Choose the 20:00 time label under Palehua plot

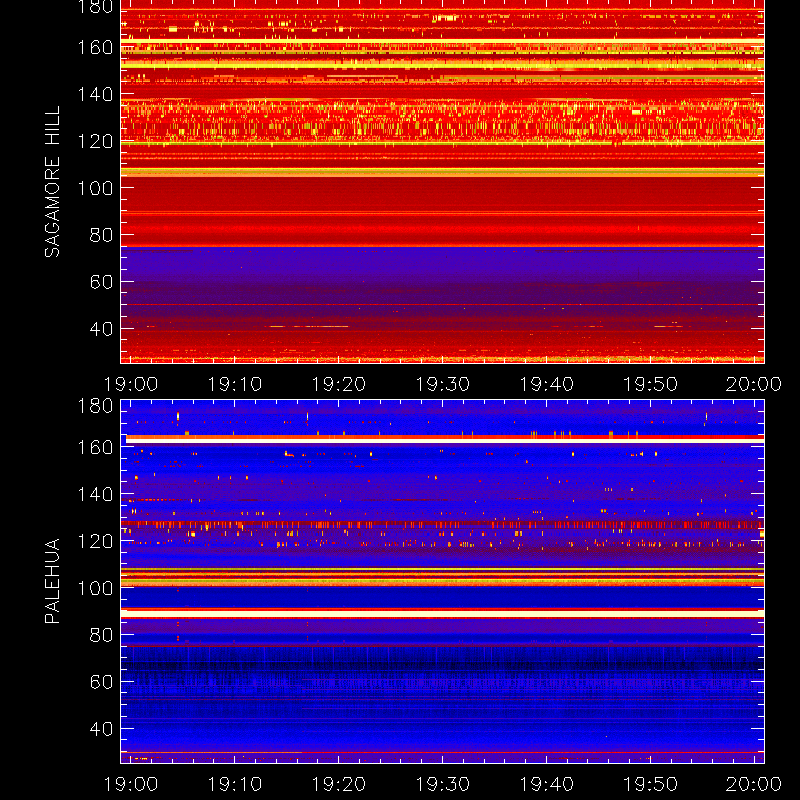pos(754,784)
